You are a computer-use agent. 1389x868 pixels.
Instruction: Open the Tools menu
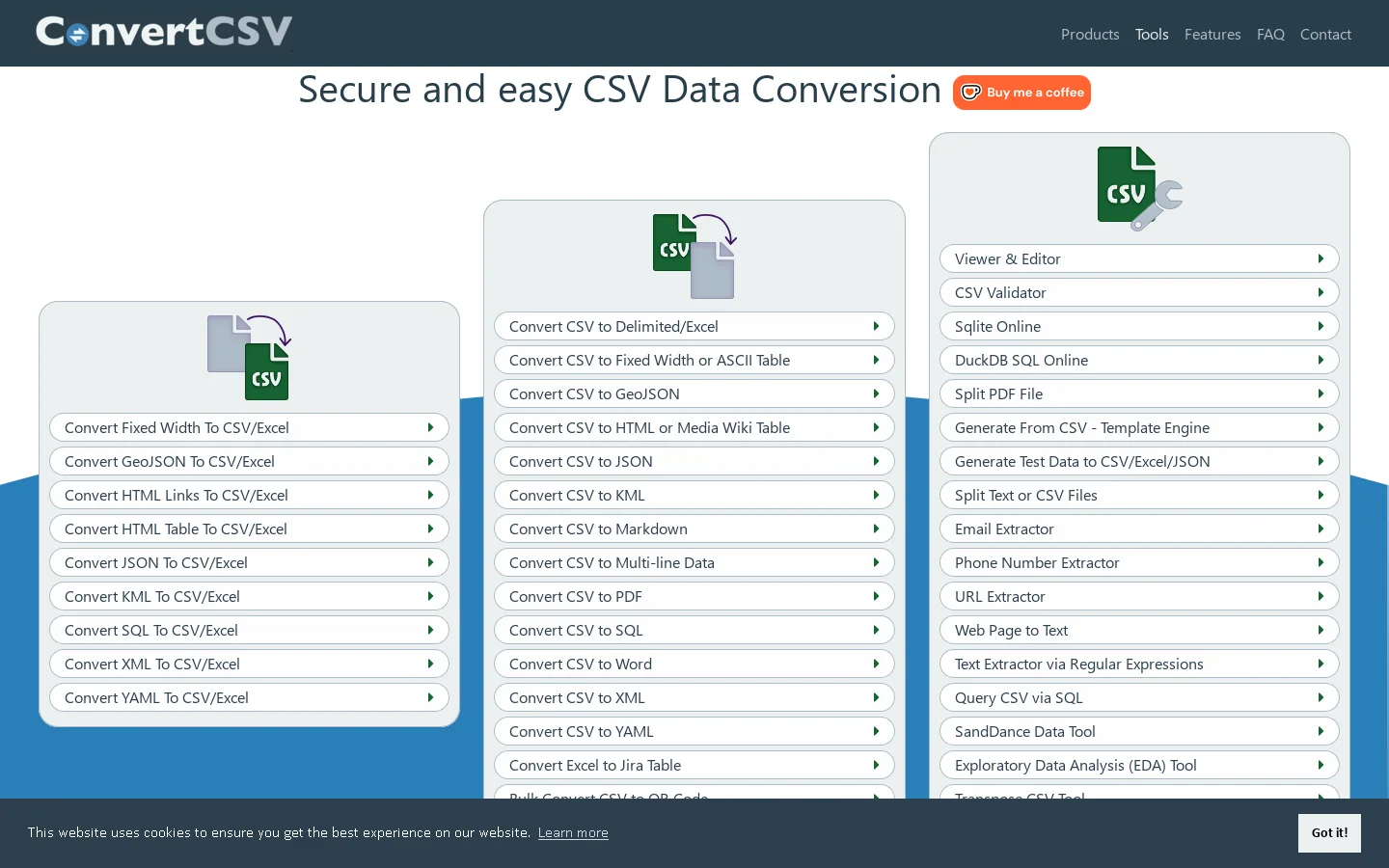point(1152,34)
